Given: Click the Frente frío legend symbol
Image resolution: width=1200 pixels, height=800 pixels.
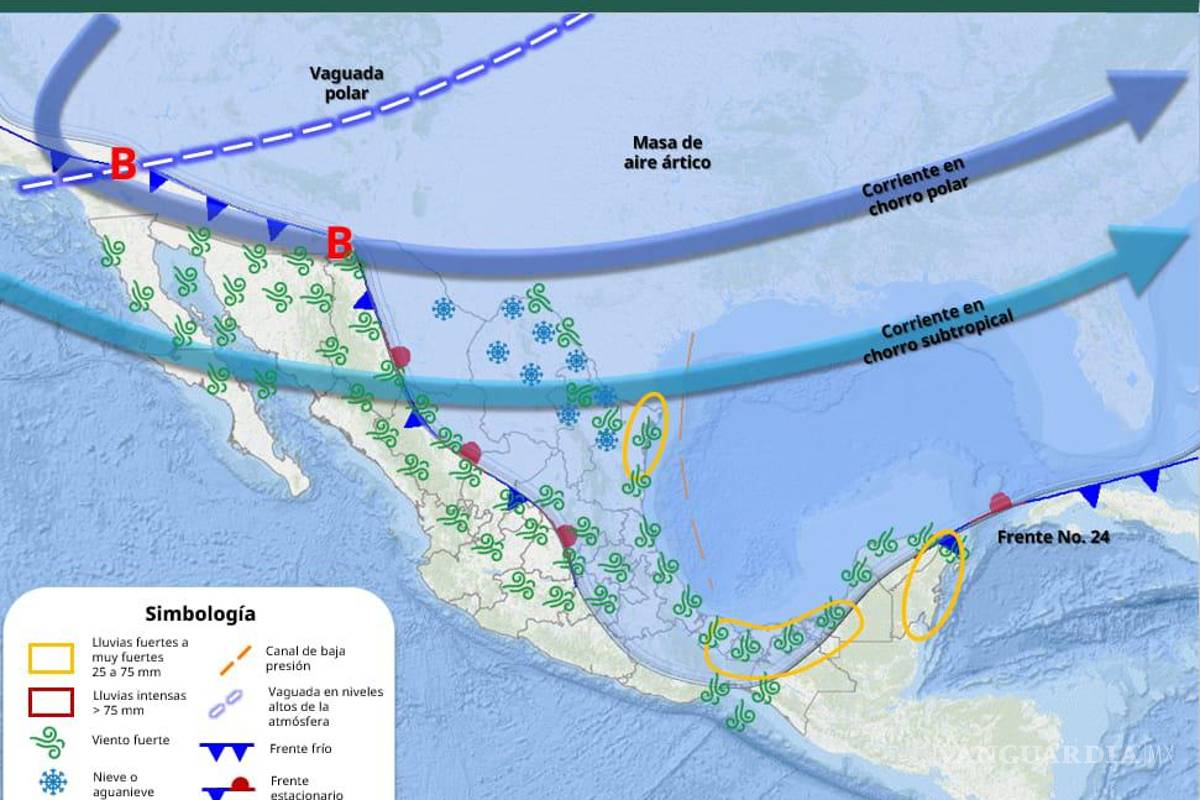Looking at the screenshot, I should (236, 750).
